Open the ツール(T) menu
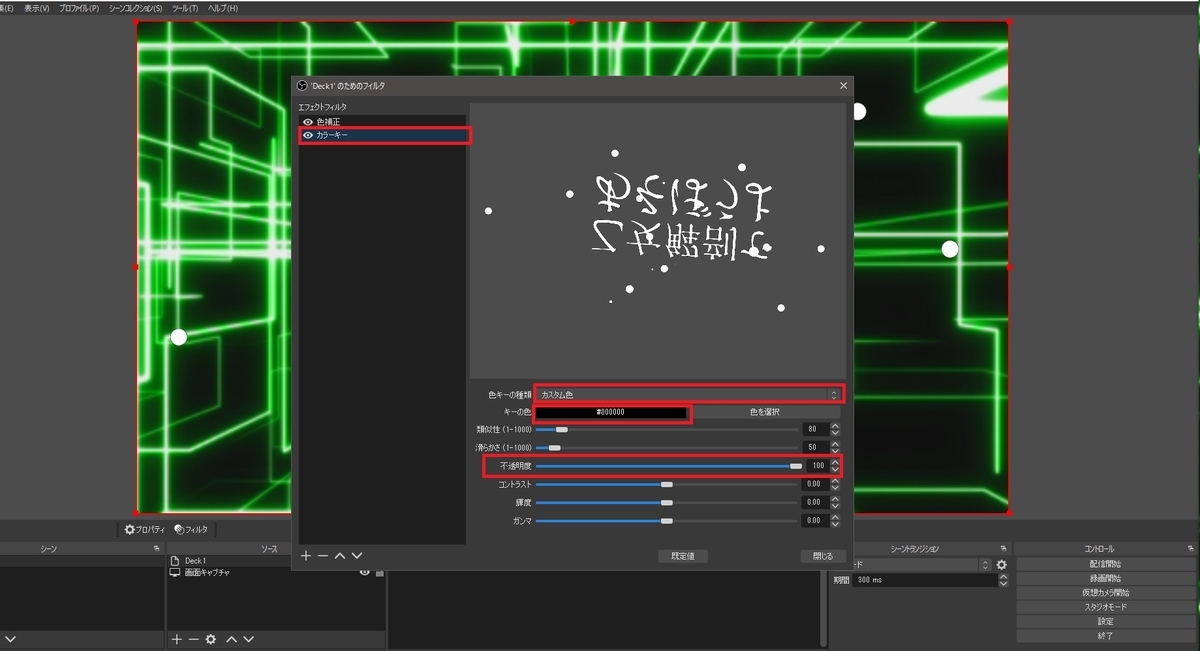The height and width of the screenshot is (651, 1200). [185, 8]
